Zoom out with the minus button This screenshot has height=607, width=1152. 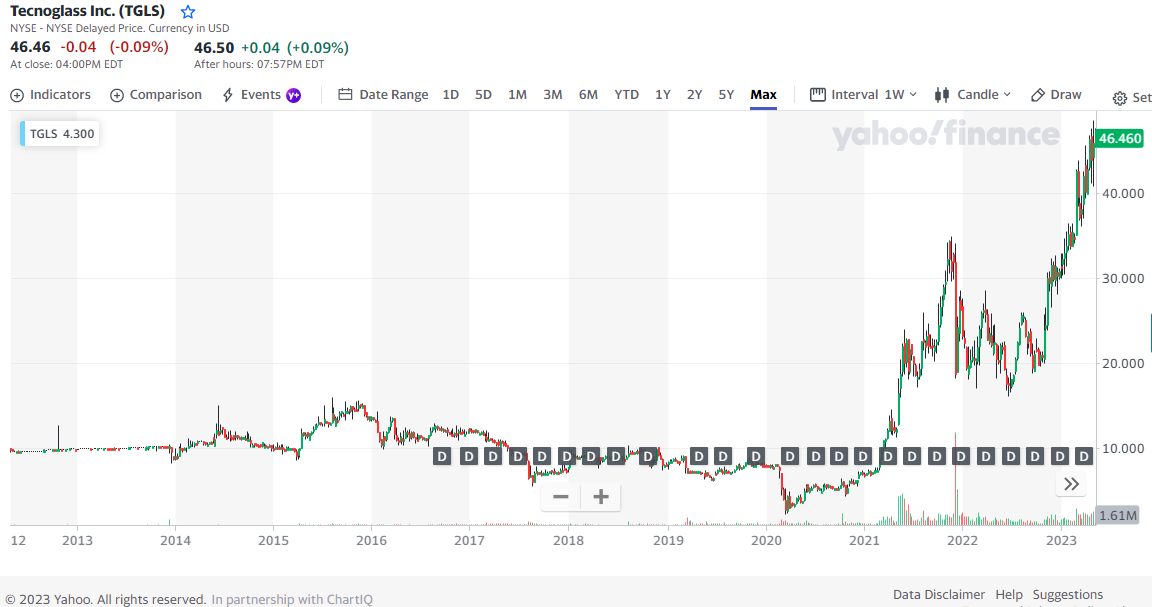(x=561, y=498)
